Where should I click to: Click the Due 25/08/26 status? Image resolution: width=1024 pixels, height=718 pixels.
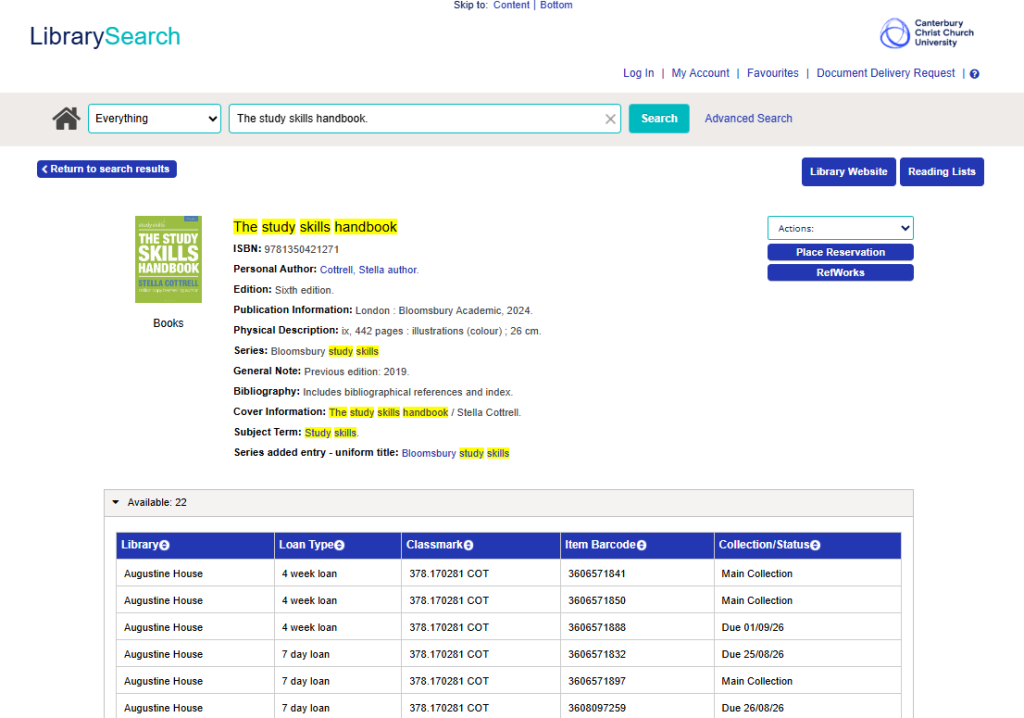click(x=752, y=654)
